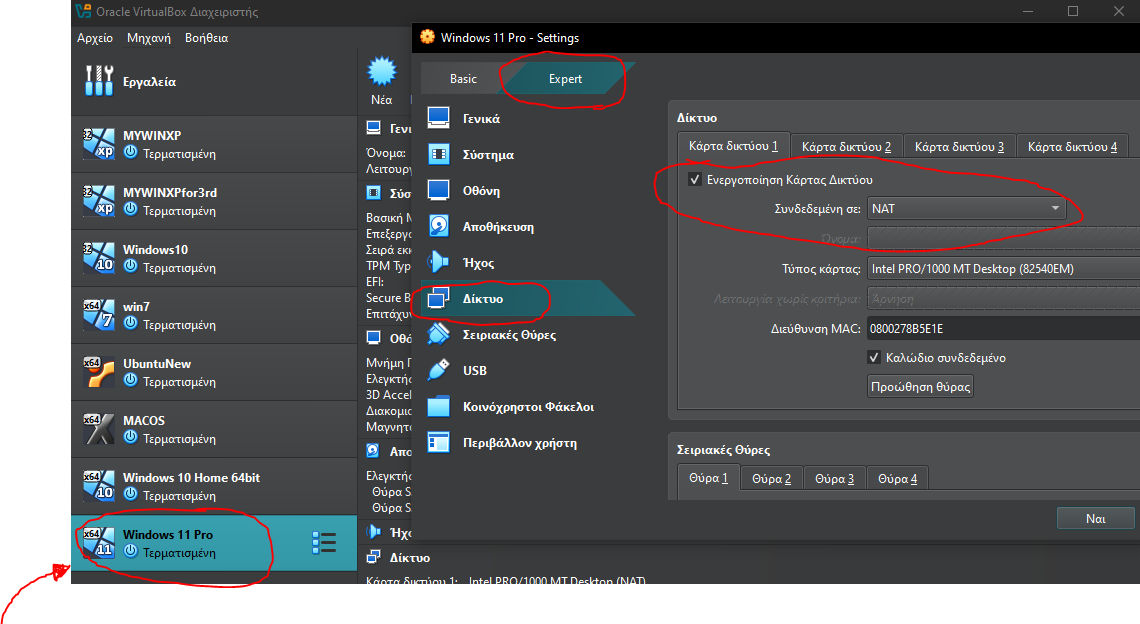The height and width of the screenshot is (624, 1140).
Task: Open Ήχος audio settings icon
Action: [438, 263]
